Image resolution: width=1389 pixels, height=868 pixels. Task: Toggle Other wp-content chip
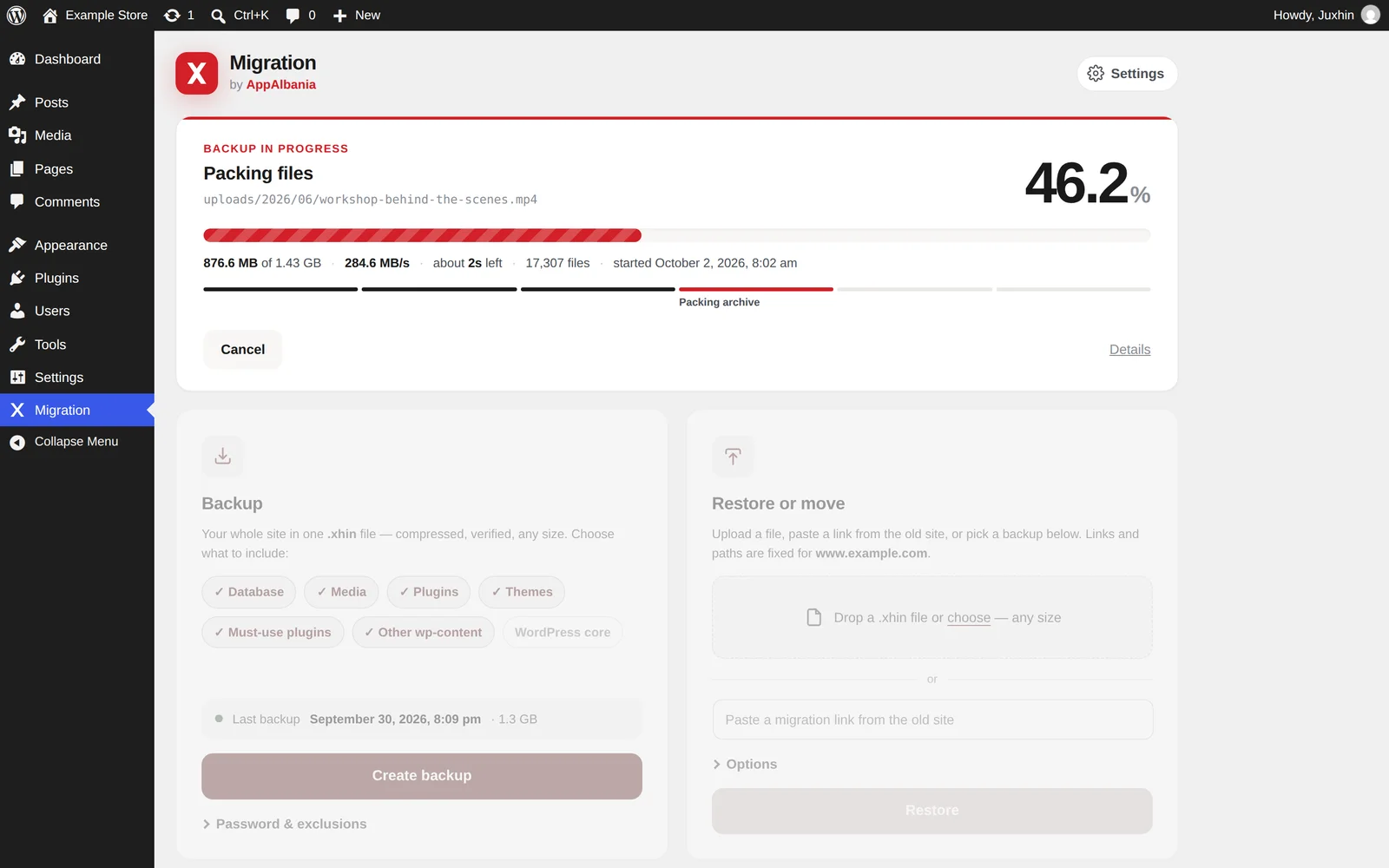(x=424, y=632)
